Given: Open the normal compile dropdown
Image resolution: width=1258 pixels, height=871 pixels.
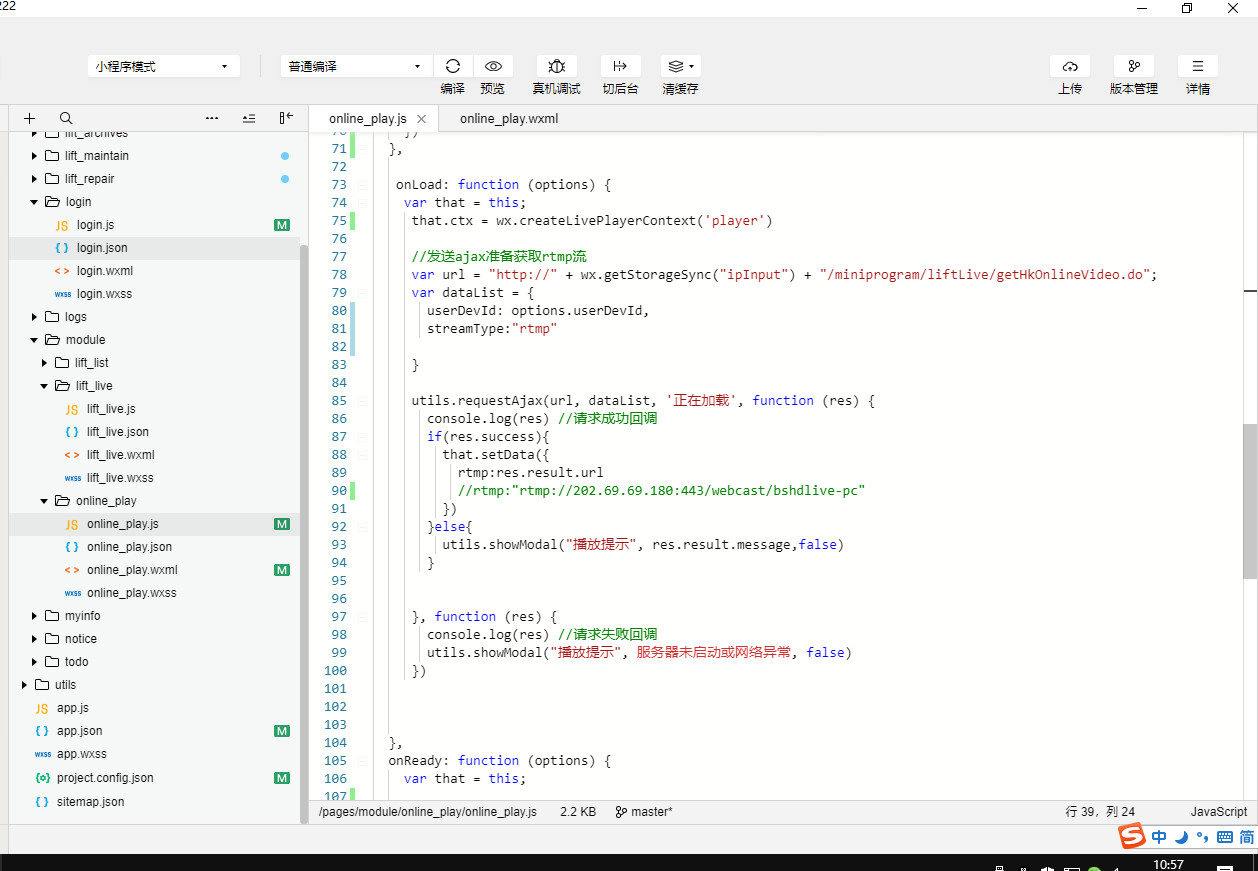Looking at the screenshot, I should tap(356, 67).
